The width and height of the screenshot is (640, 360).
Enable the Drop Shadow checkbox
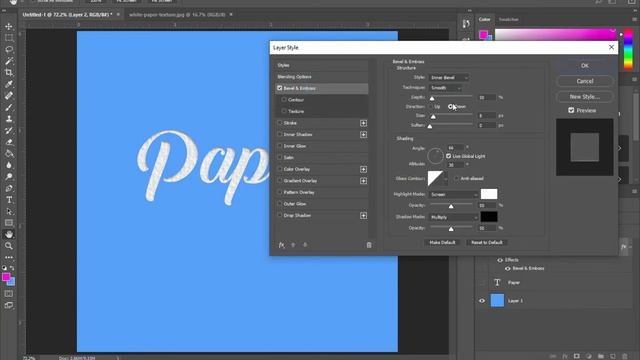pos(280,215)
